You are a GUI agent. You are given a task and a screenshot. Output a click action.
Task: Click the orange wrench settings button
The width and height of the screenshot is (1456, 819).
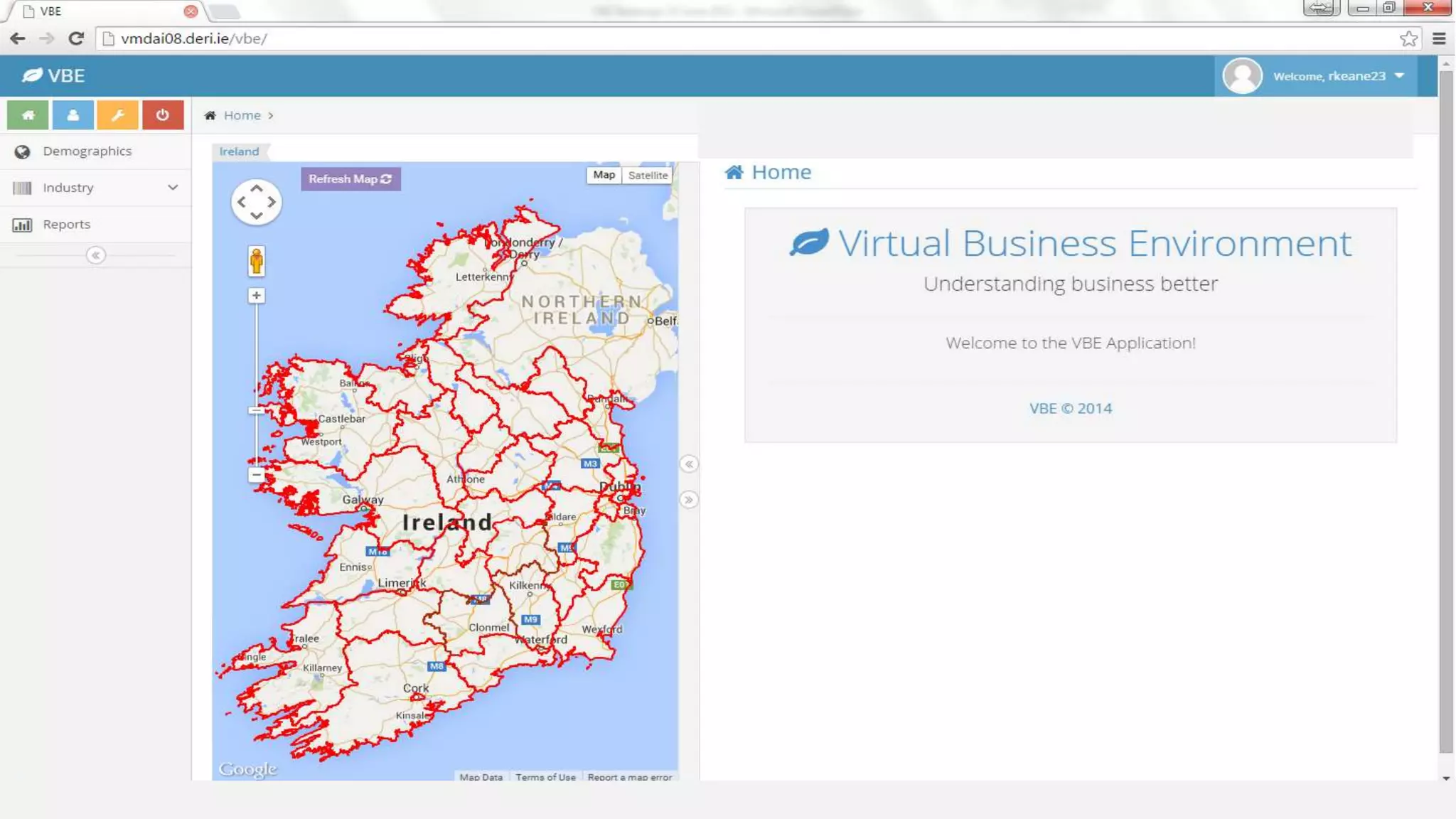click(117, 115)
